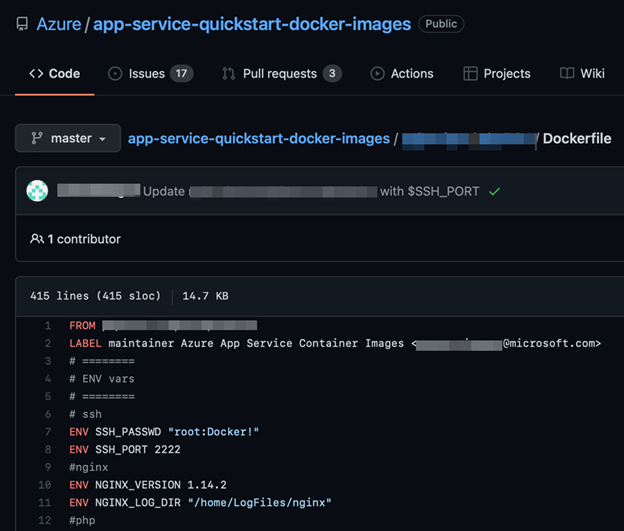Click the Pull requests branch icon
This screenshot has height=531, width=624.
click(x=229, y=73)
